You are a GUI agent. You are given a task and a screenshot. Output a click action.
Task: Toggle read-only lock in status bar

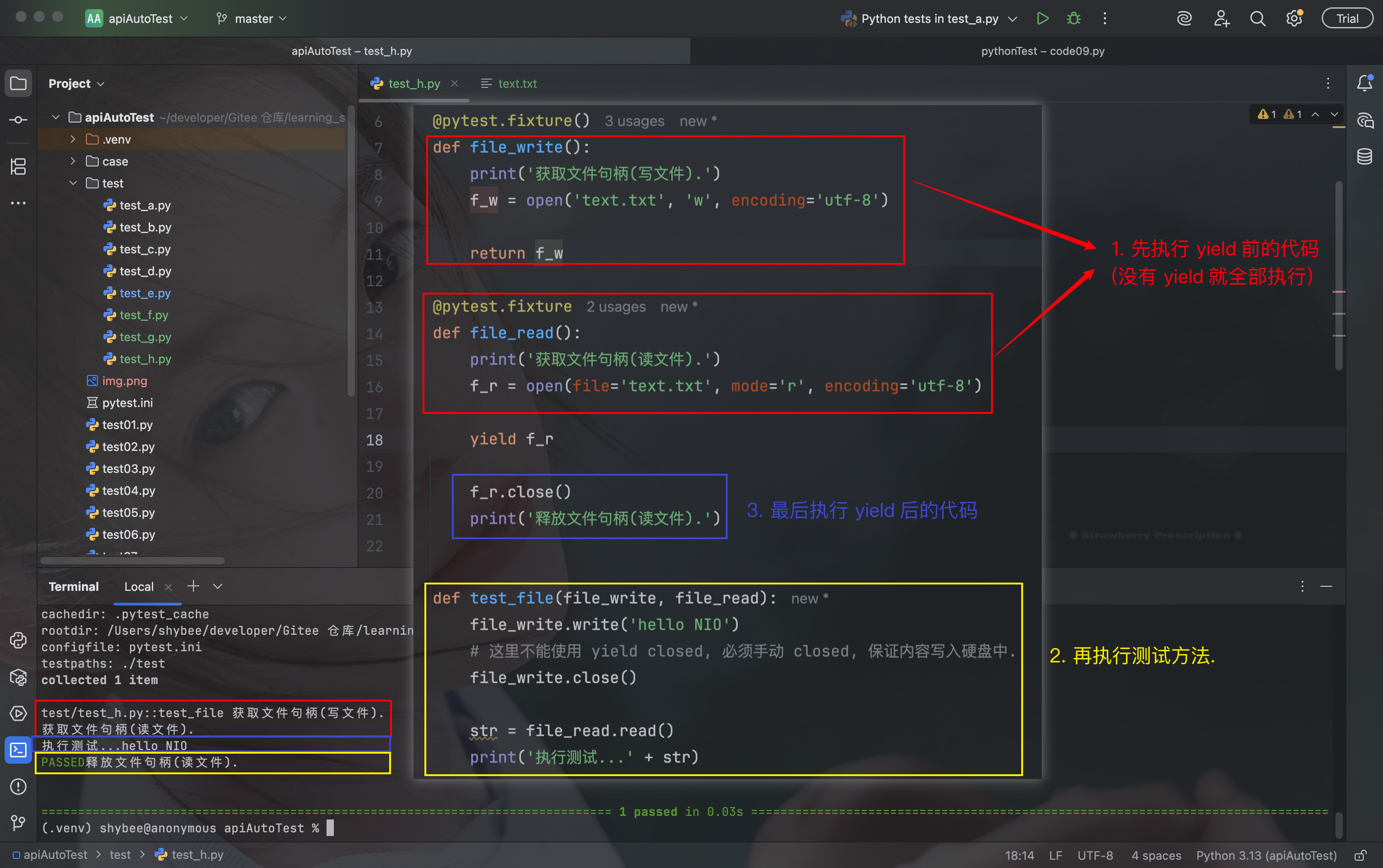(1360, 855)
